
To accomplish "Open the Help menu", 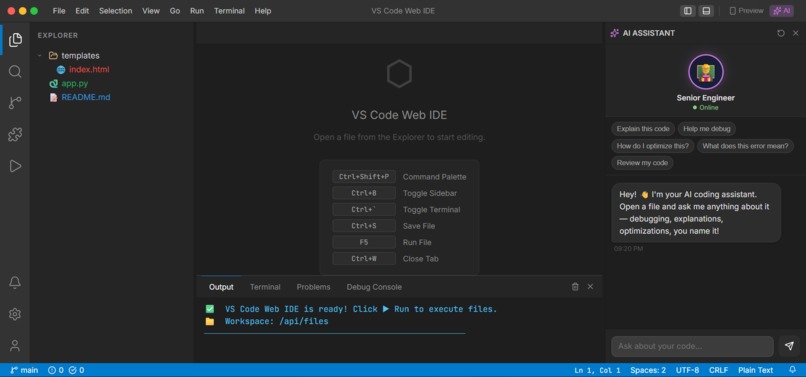I will coord(263,11).
